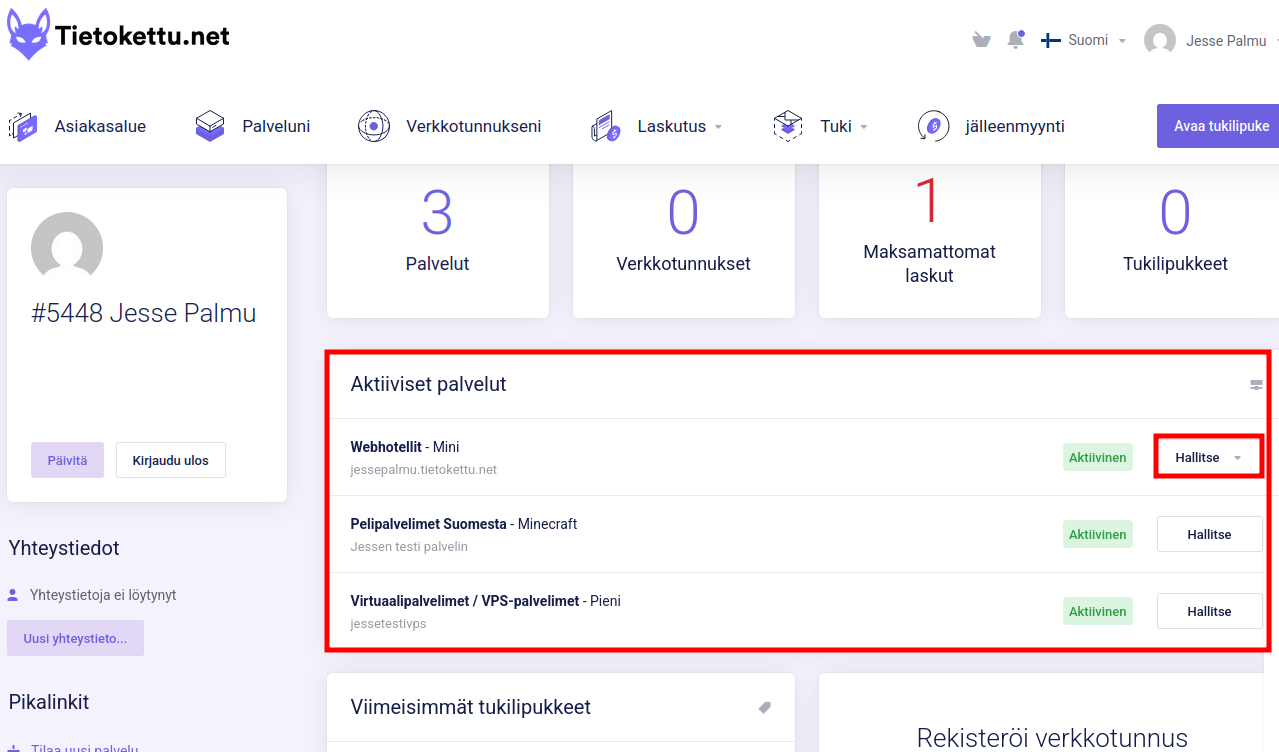Open the Verkkotunnukset count card
This screenshot has height=752, width=1279.
pos(684,240)
